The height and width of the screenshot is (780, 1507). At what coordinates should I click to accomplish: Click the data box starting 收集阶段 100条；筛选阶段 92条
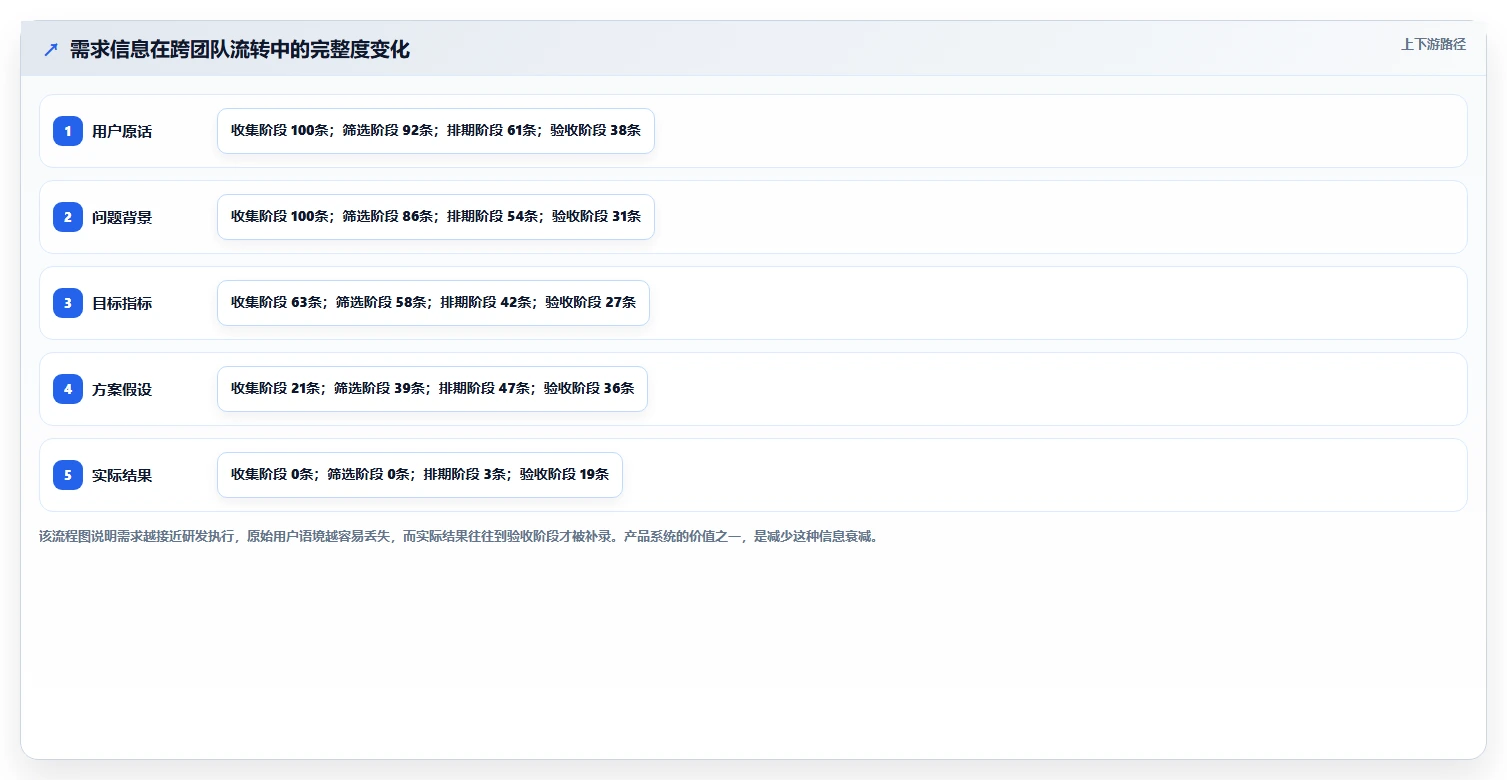[436, 131]
